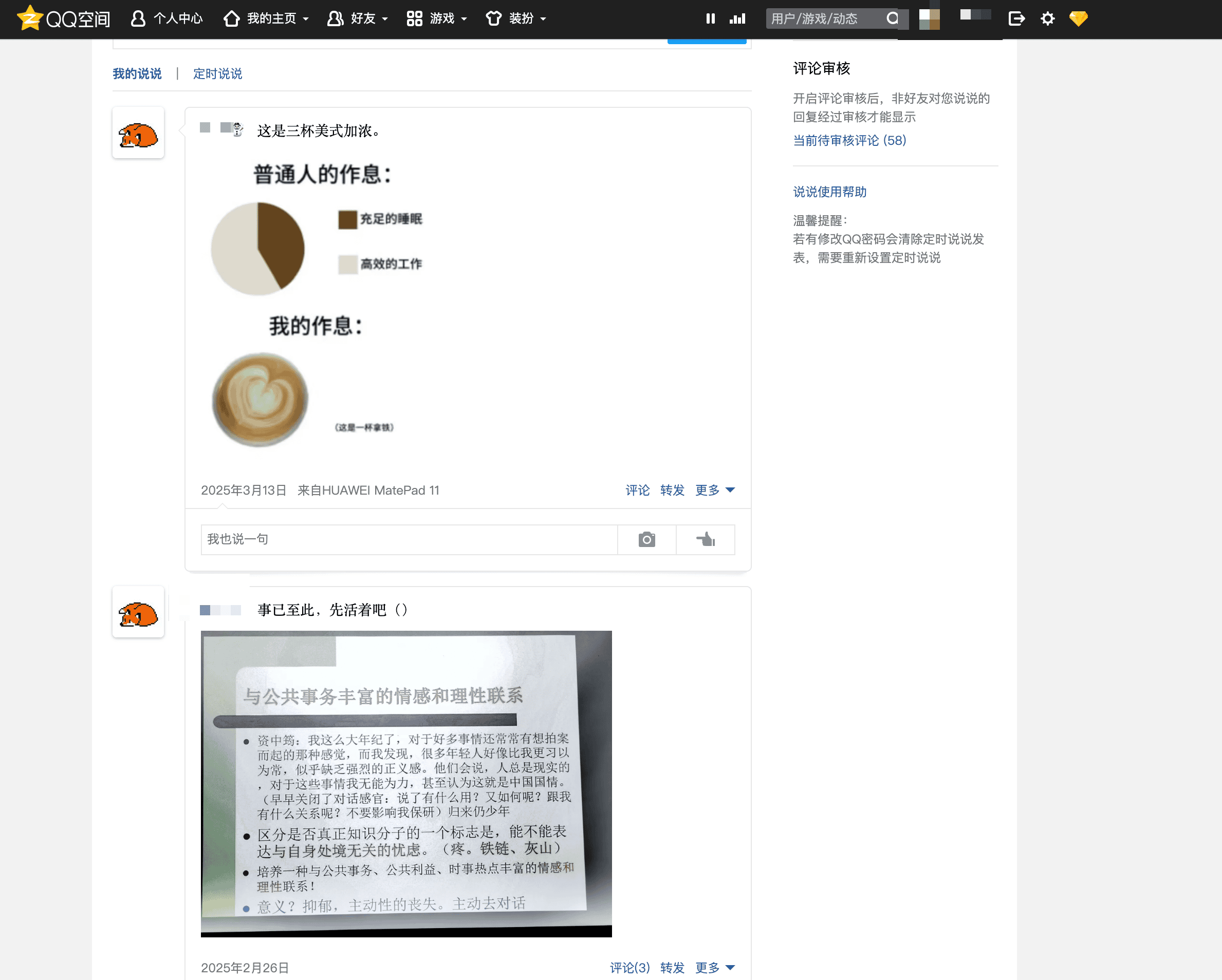The width and height of the screenshot is (1222, 980).
Task: Switch to the 定时说说 tab
Action: (218, 73)
